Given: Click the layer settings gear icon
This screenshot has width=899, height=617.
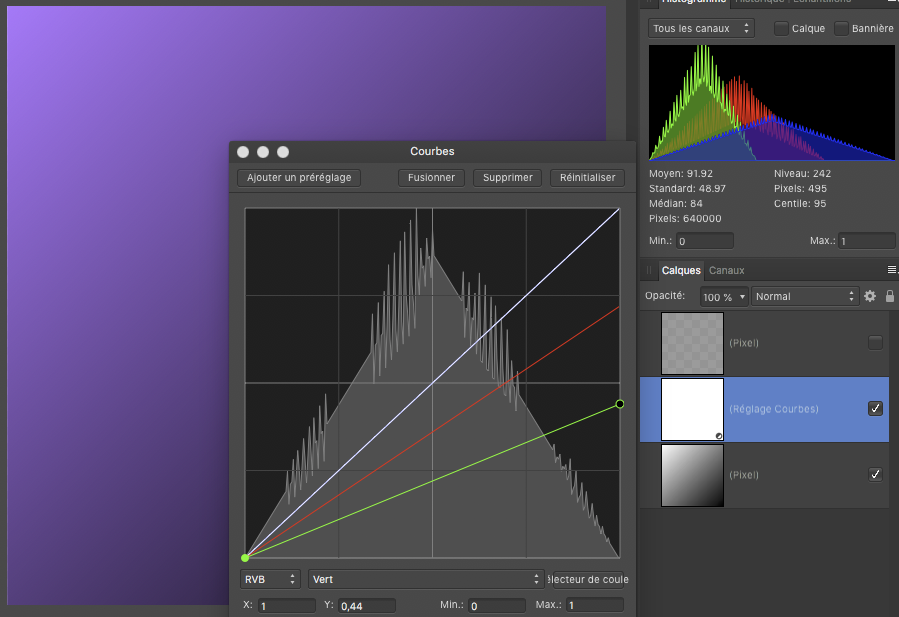Looking at the screenshot, I should point(870,296).
